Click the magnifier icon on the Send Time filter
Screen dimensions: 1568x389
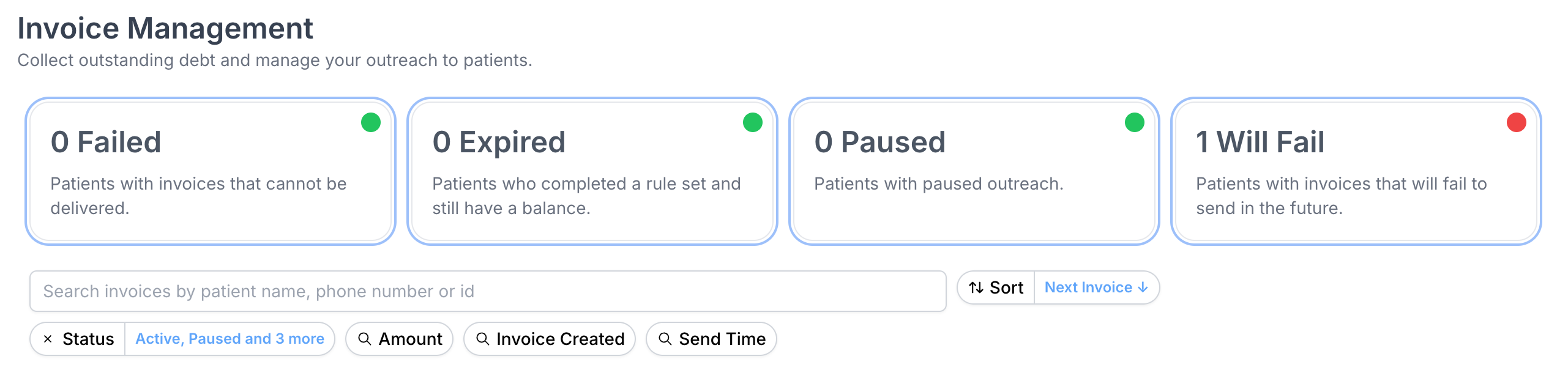pyautogui.click(x=665, y=338)
